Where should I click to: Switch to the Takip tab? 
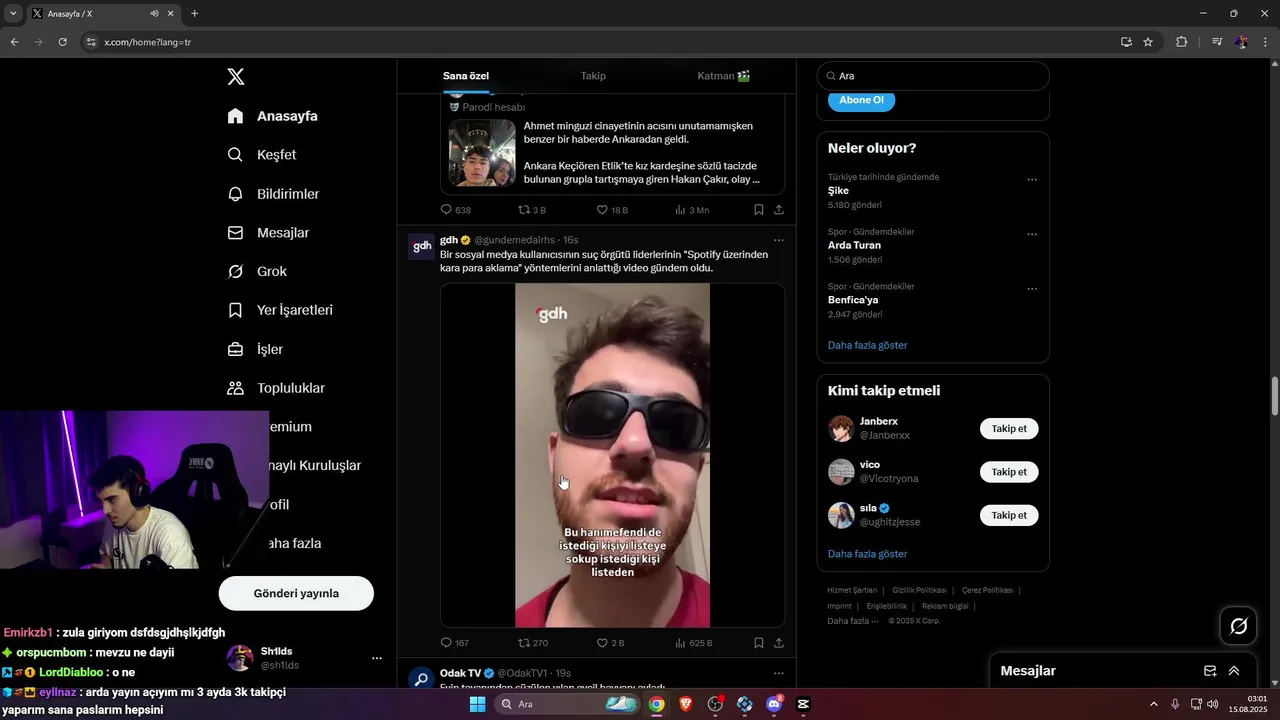point(593,76)
